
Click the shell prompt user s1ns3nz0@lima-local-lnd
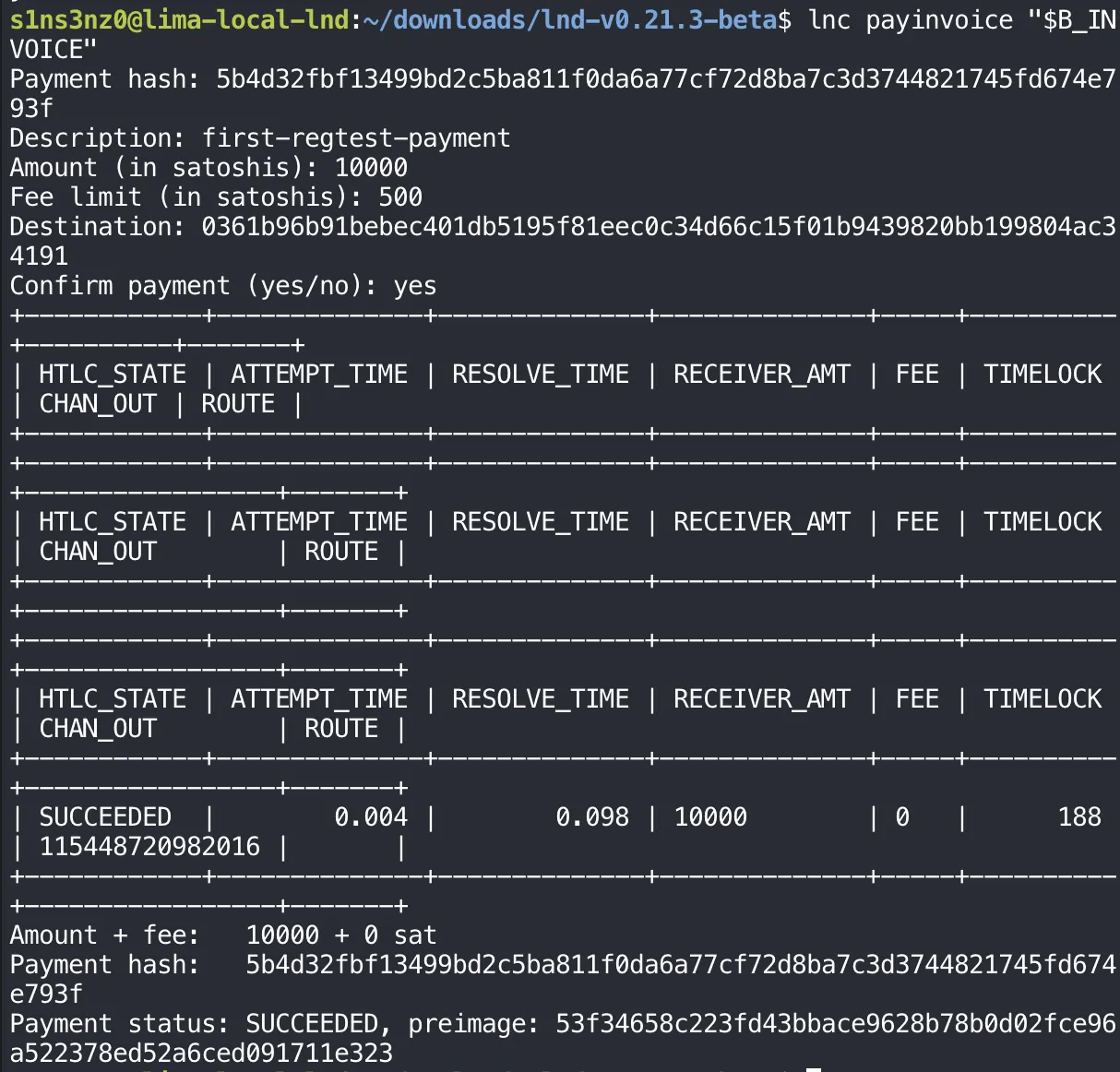[x=180, y=18]
